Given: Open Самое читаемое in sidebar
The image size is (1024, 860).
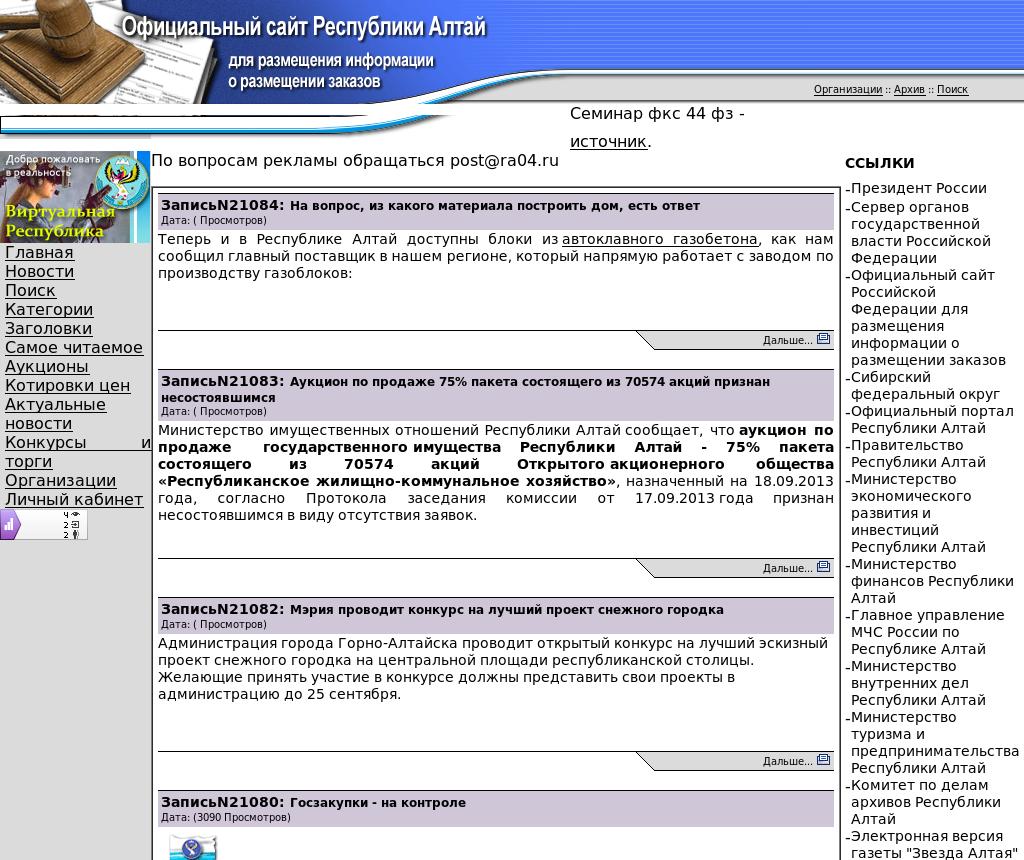Looking at the screenshot, I should click(74, 347).
